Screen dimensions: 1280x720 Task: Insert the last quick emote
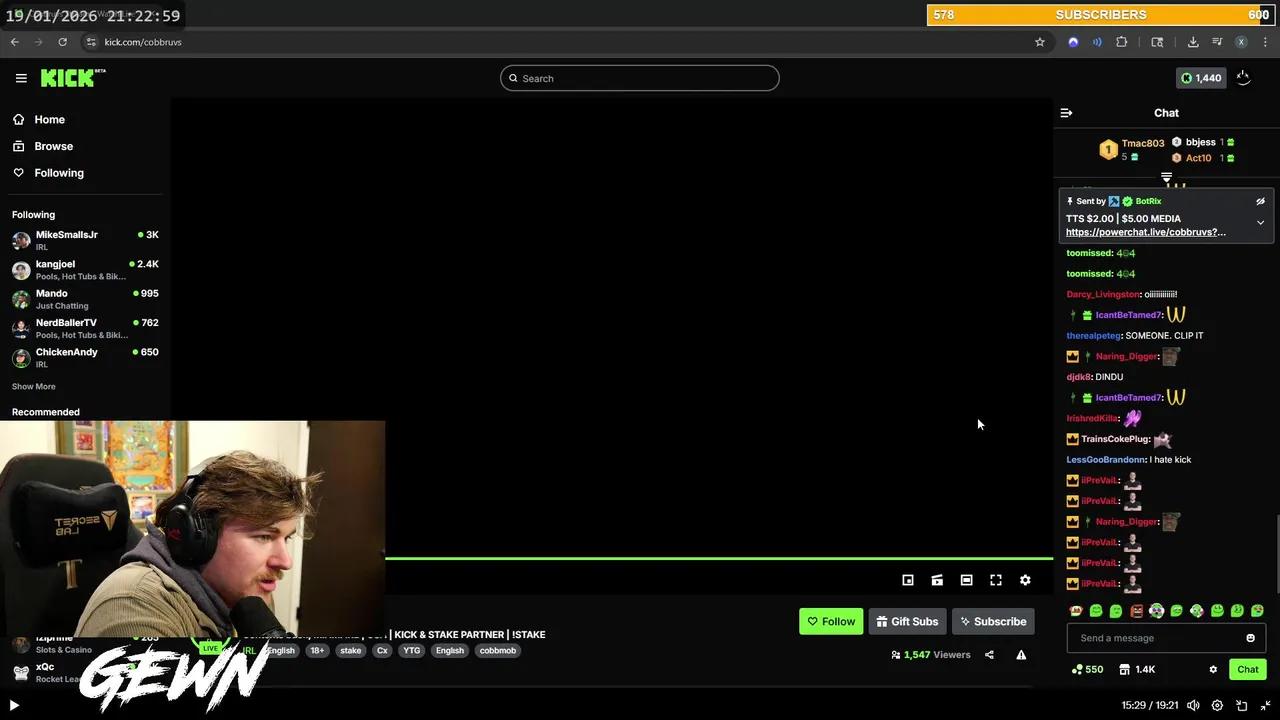[1257, 611]
